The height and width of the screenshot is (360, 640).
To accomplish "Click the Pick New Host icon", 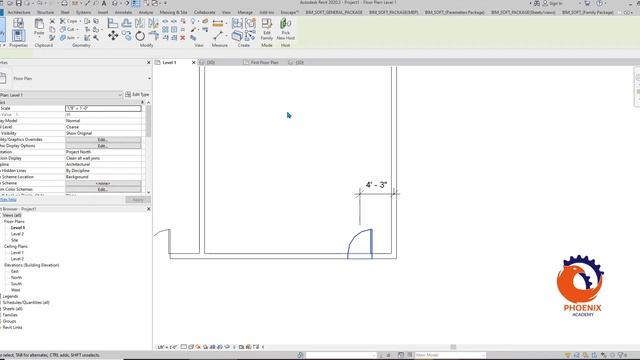I will click(285, 29).
